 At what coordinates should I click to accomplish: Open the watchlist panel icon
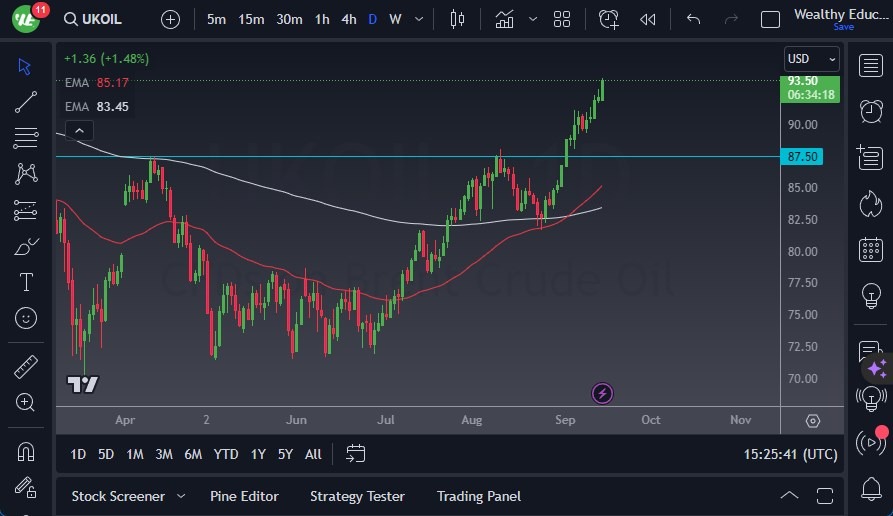(x=870, y=65)
